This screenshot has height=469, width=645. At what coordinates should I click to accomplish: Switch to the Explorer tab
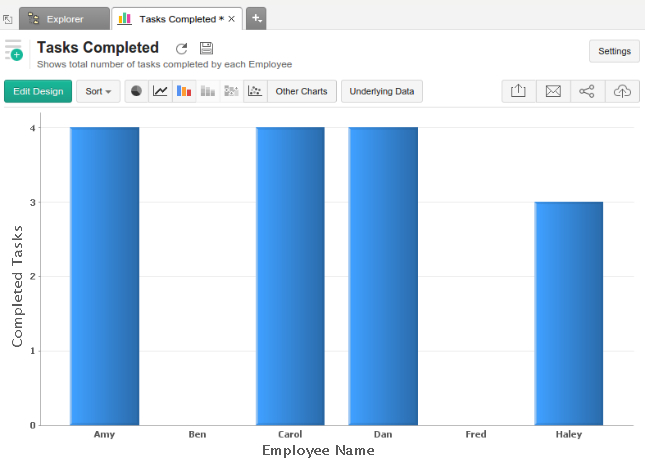64,19
